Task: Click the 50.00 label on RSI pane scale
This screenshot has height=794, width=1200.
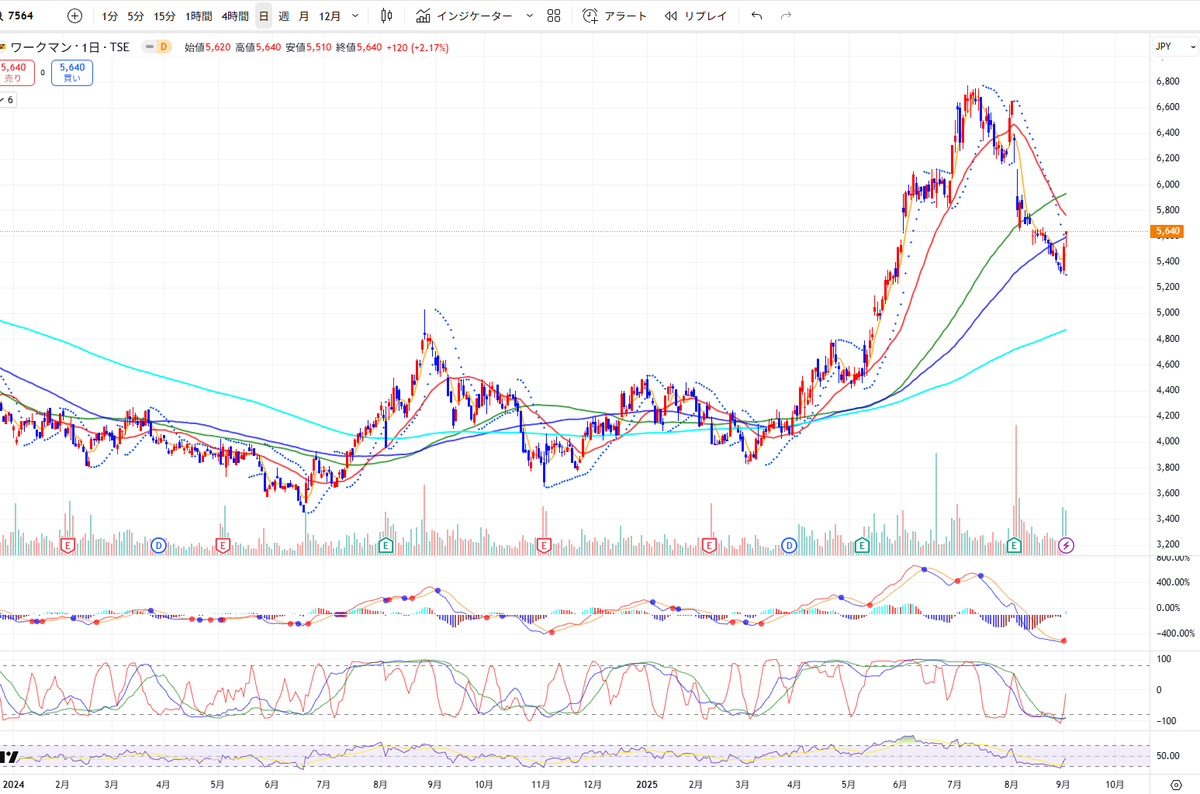Action: coord(1167,756)
